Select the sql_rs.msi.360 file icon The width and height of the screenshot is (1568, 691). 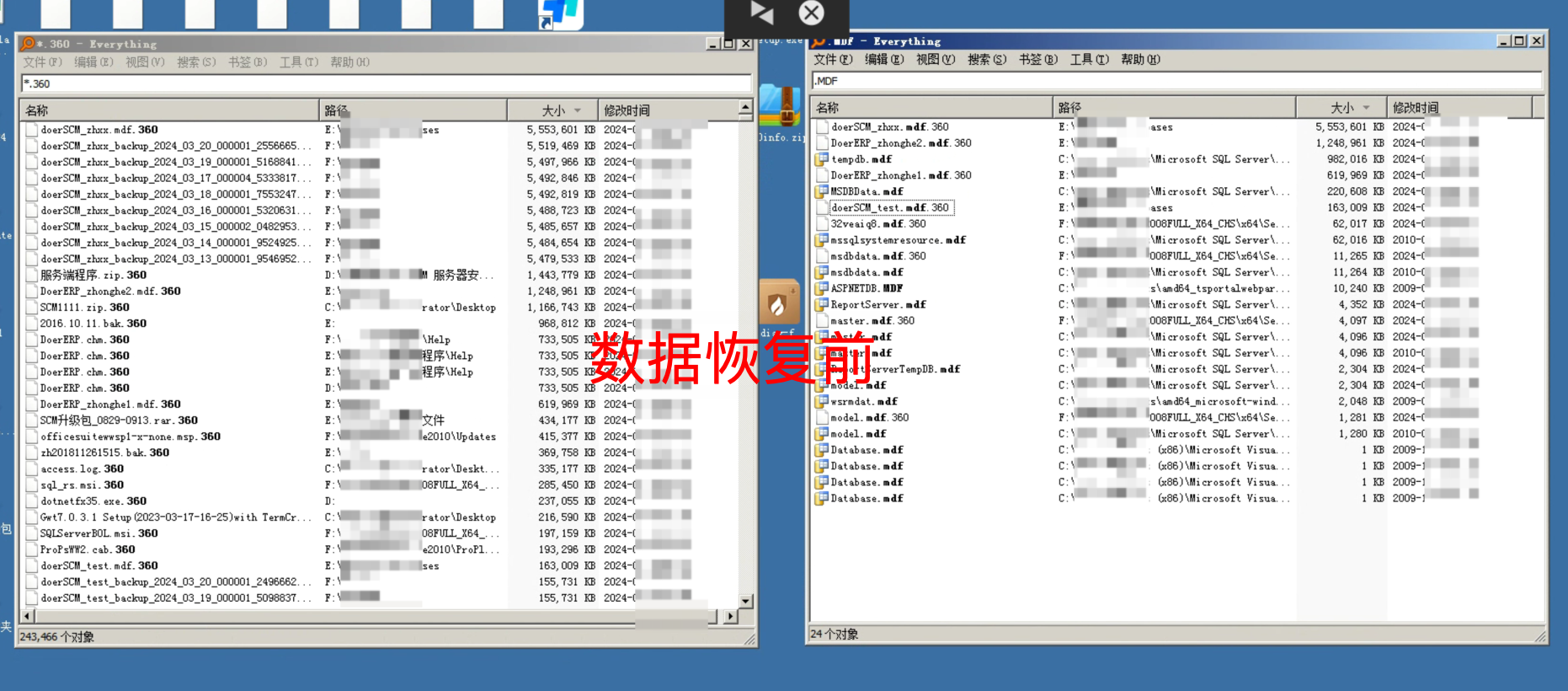pos(32,485)
